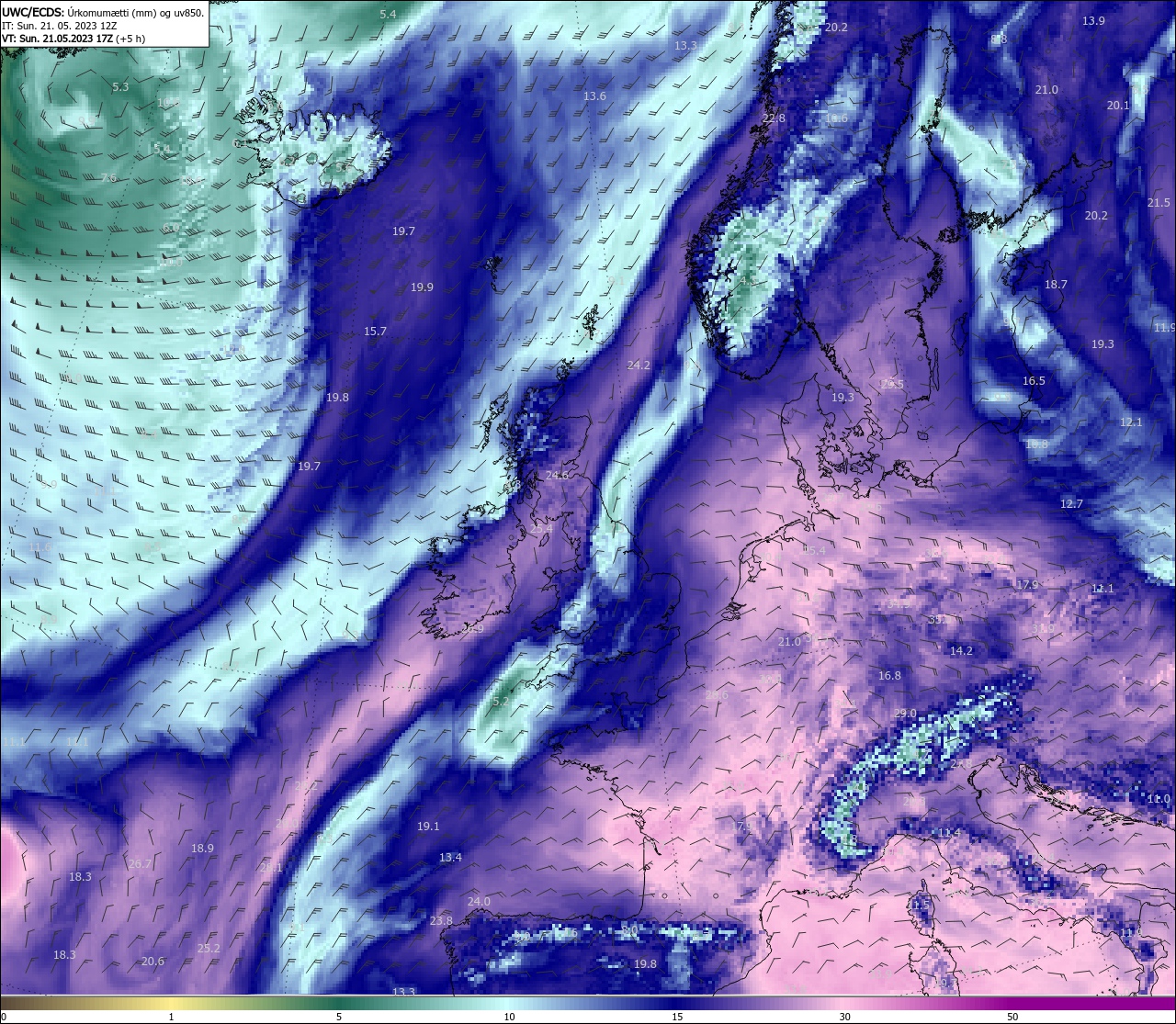1176x1024 pixels.
Task: Click the 20.1 value label
Action: pyautogui.click(x=1118, y=106)
